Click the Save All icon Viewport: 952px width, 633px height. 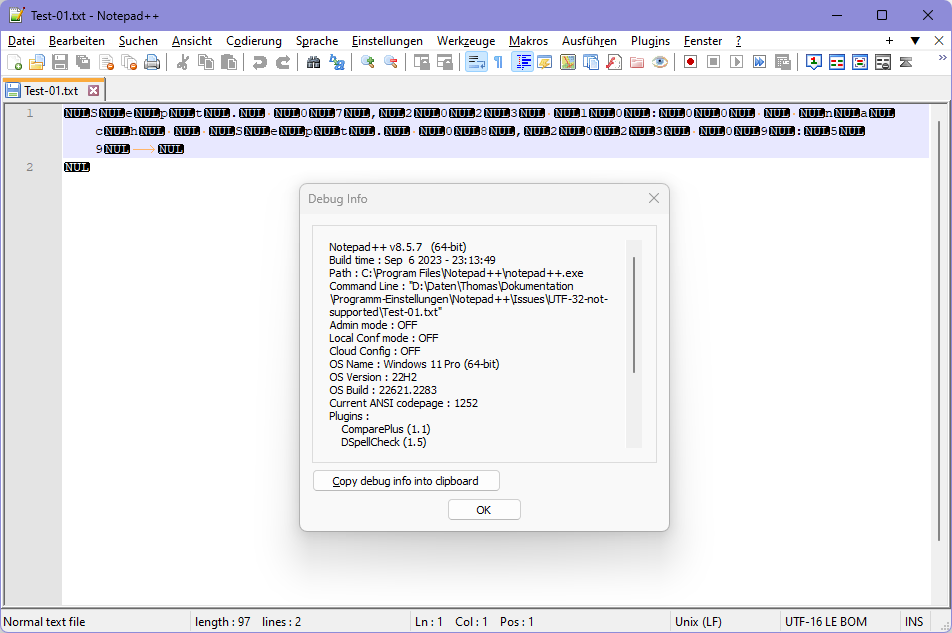click(x=83, y=62)
